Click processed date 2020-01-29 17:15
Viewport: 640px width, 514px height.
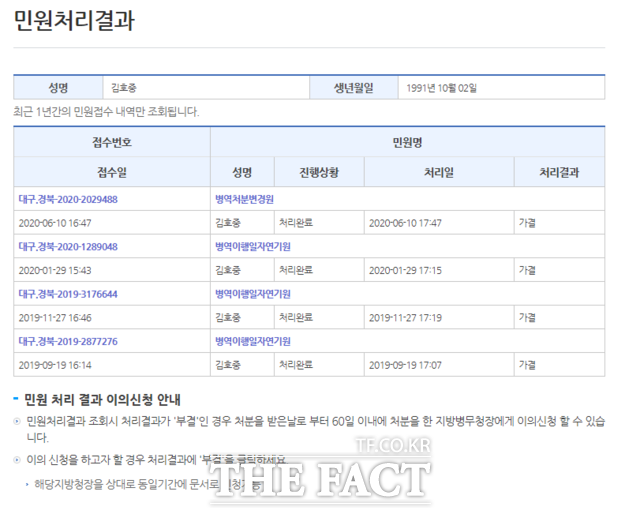[405, 270]
